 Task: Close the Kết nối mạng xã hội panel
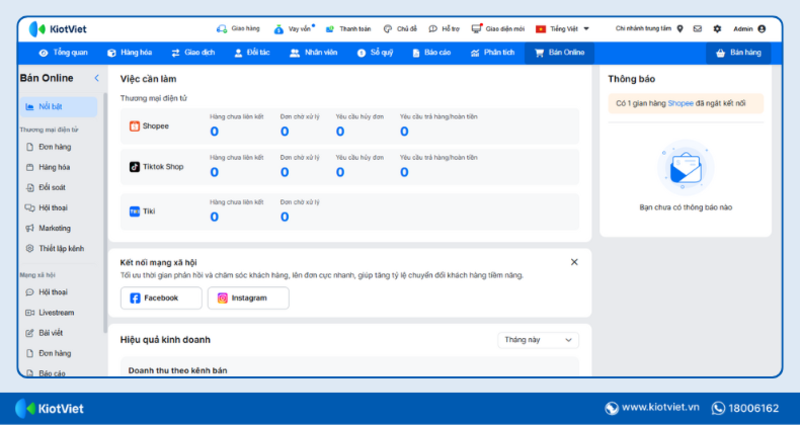(574, 262)
